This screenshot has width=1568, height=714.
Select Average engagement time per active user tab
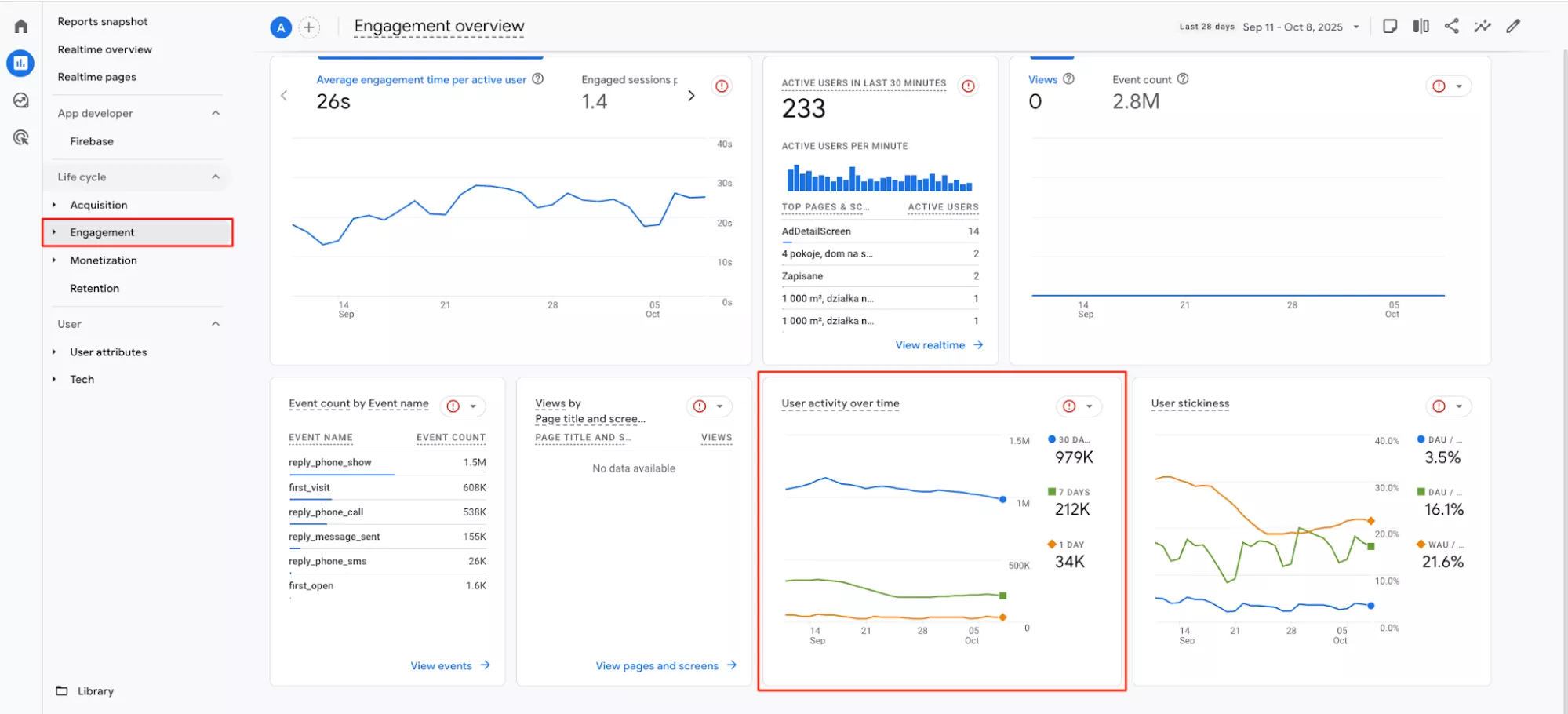[x=420, y=79]
